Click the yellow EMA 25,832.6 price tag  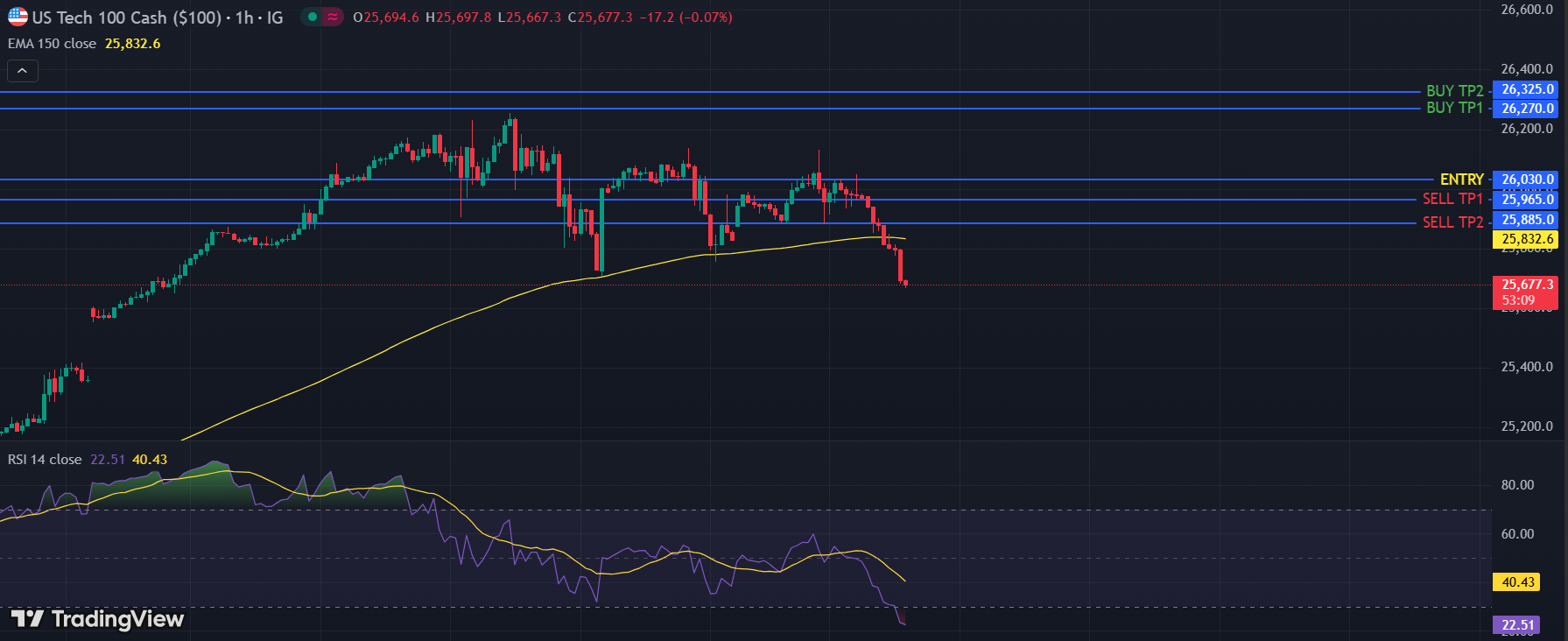coord(1527,239)
